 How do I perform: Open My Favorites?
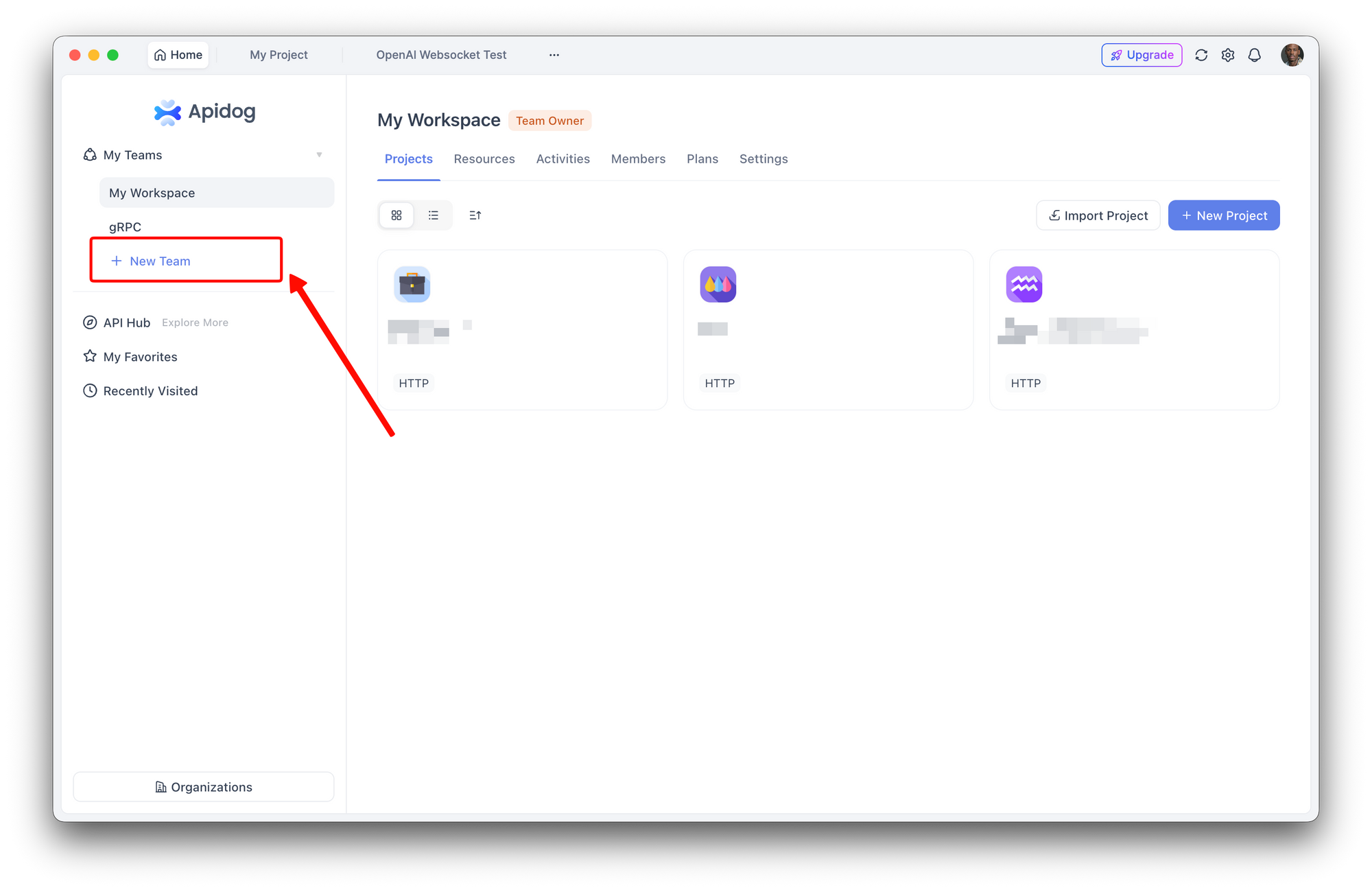click(x=130, y=357)
